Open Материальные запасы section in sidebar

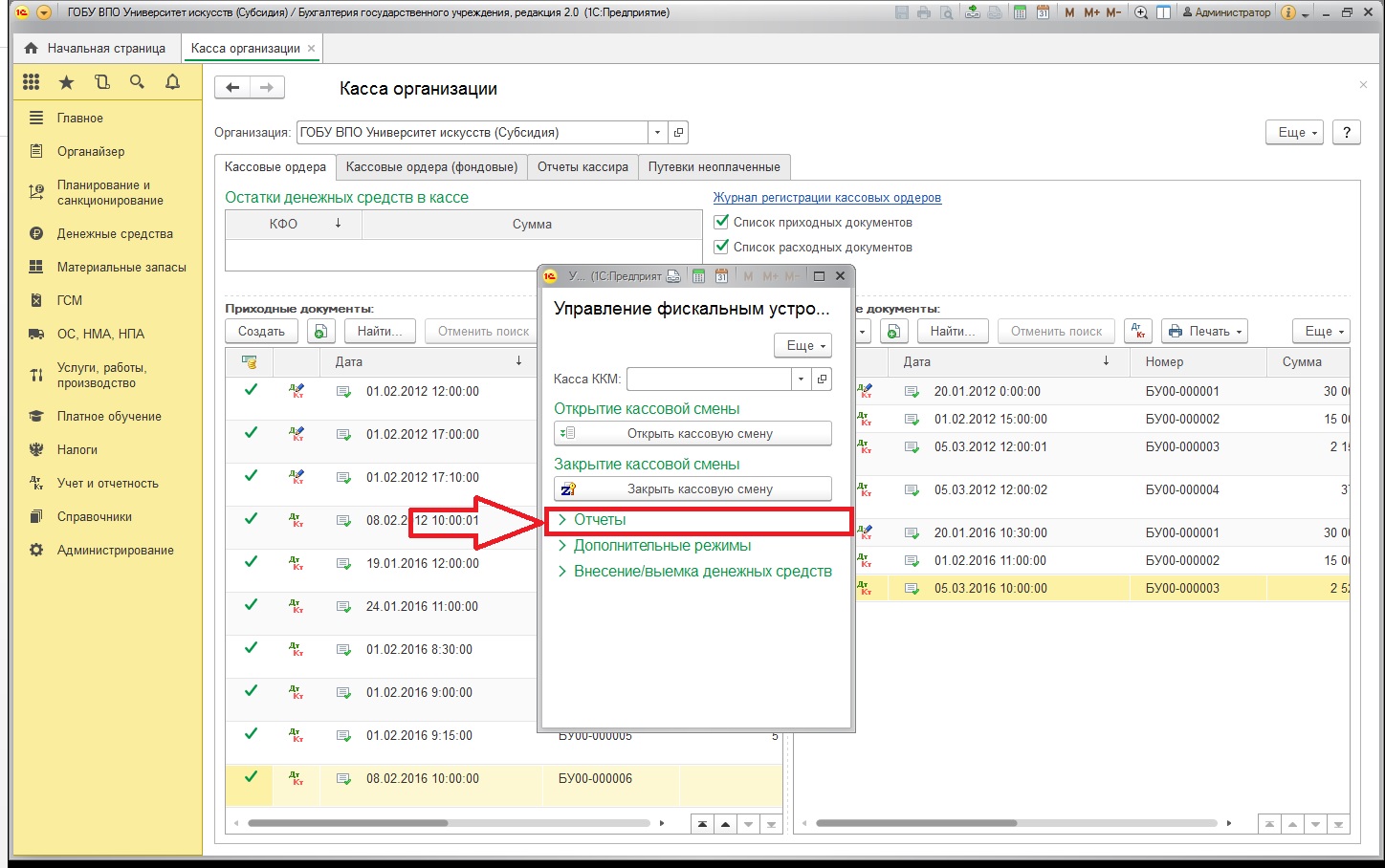point(121,267)
